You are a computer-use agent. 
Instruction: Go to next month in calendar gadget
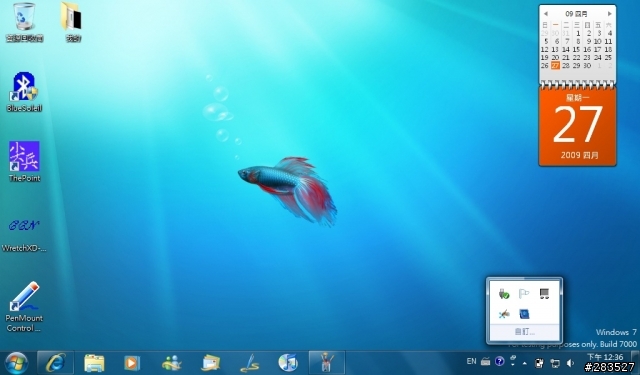pyautogui.click(x=609, y=14)
